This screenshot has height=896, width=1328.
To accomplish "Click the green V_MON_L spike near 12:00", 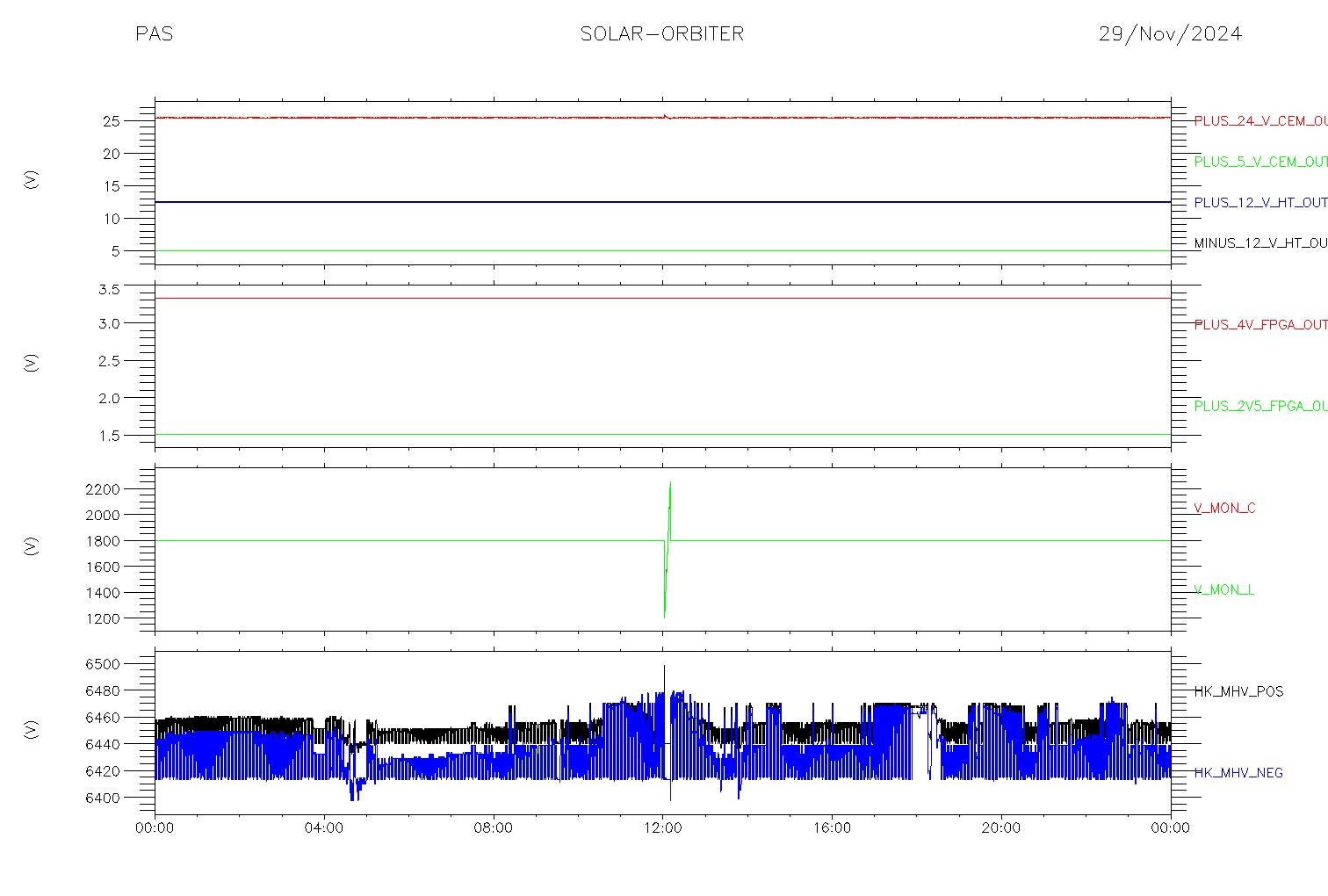I will coord(668,549).
